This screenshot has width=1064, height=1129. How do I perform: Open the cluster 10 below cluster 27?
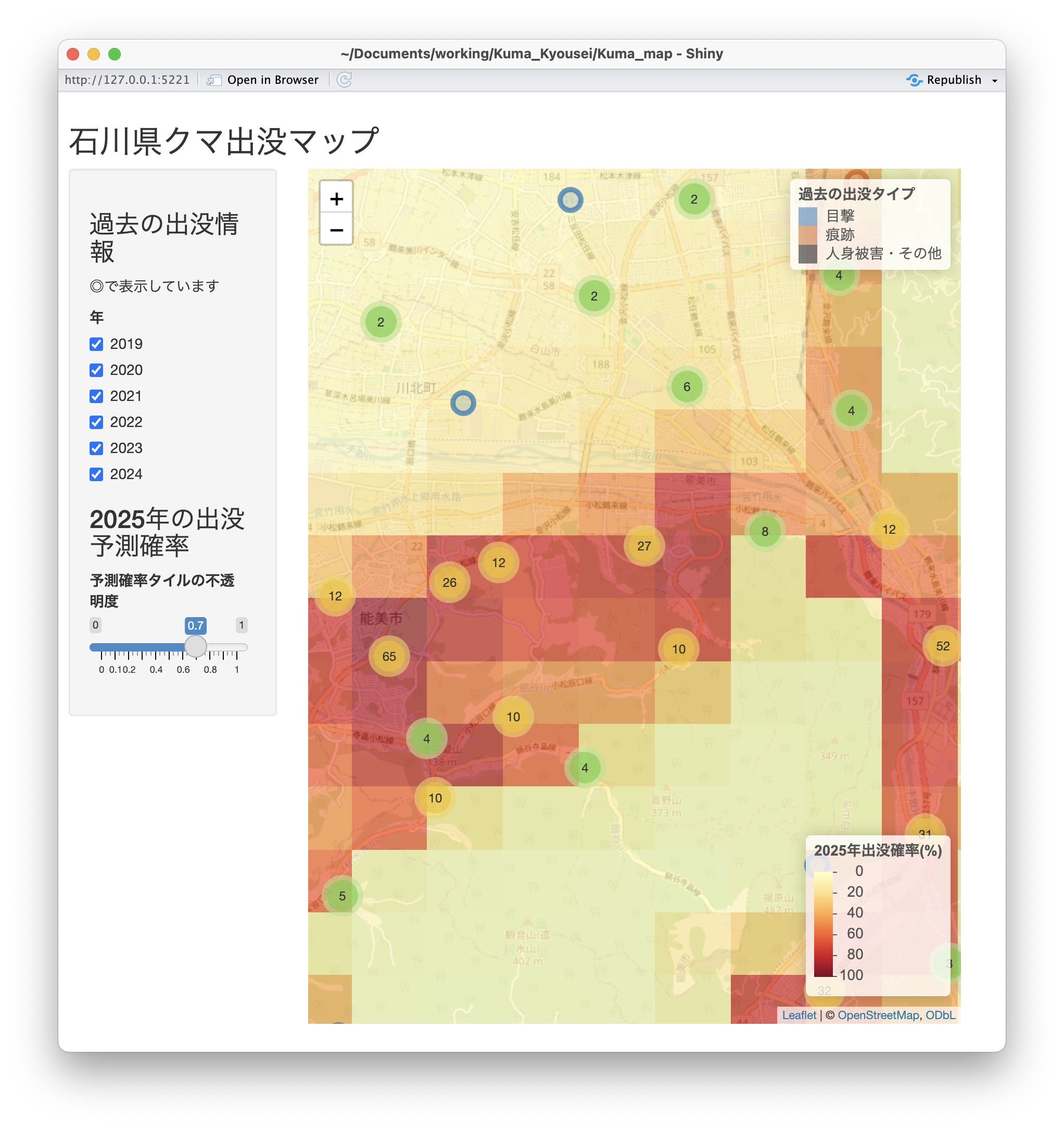(x=678, y=648)
